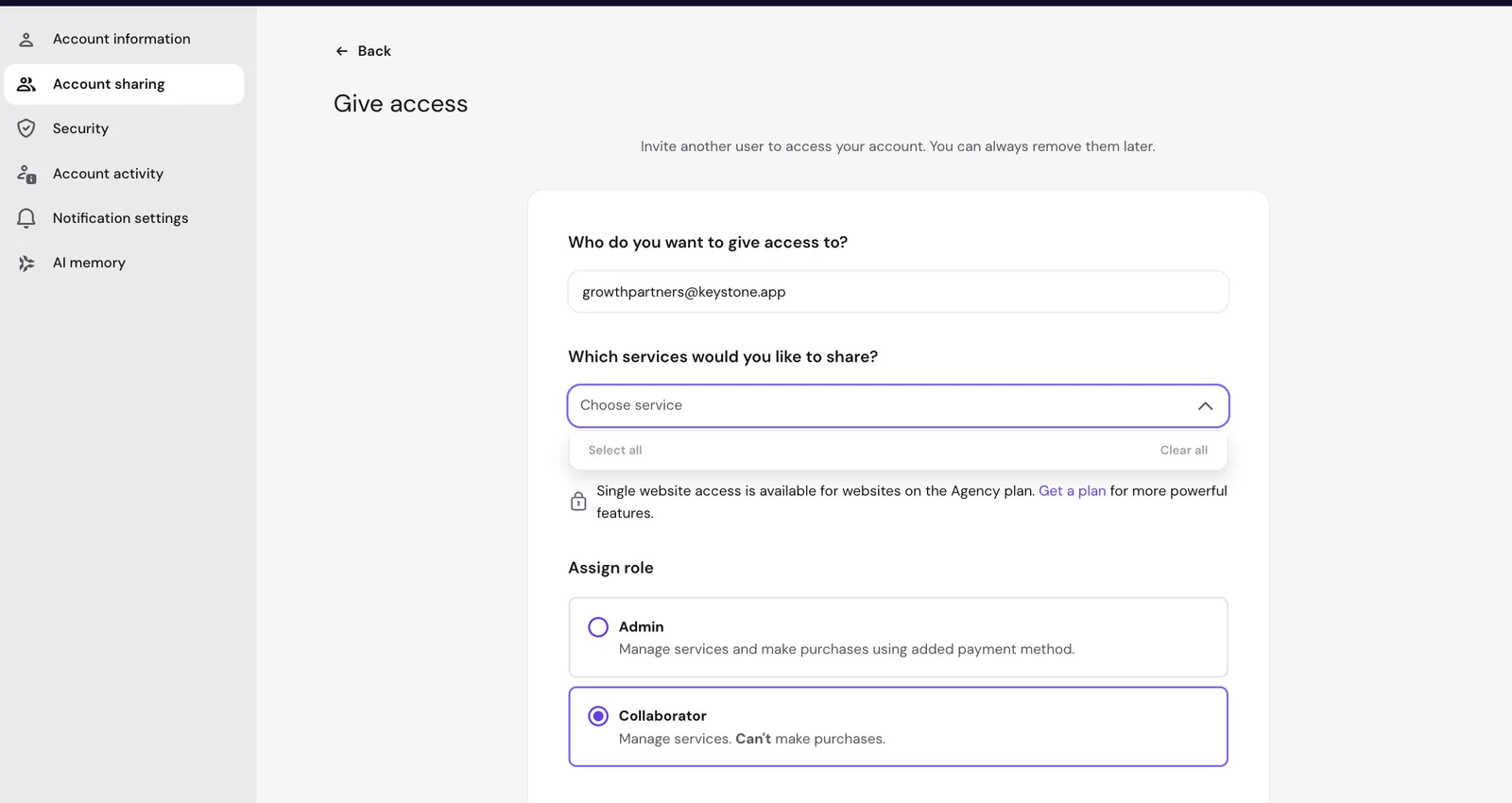1512x803 pixels.
Task: Open Account information in the sidebar
Action: pyautogui.click(x=124, y=40)
